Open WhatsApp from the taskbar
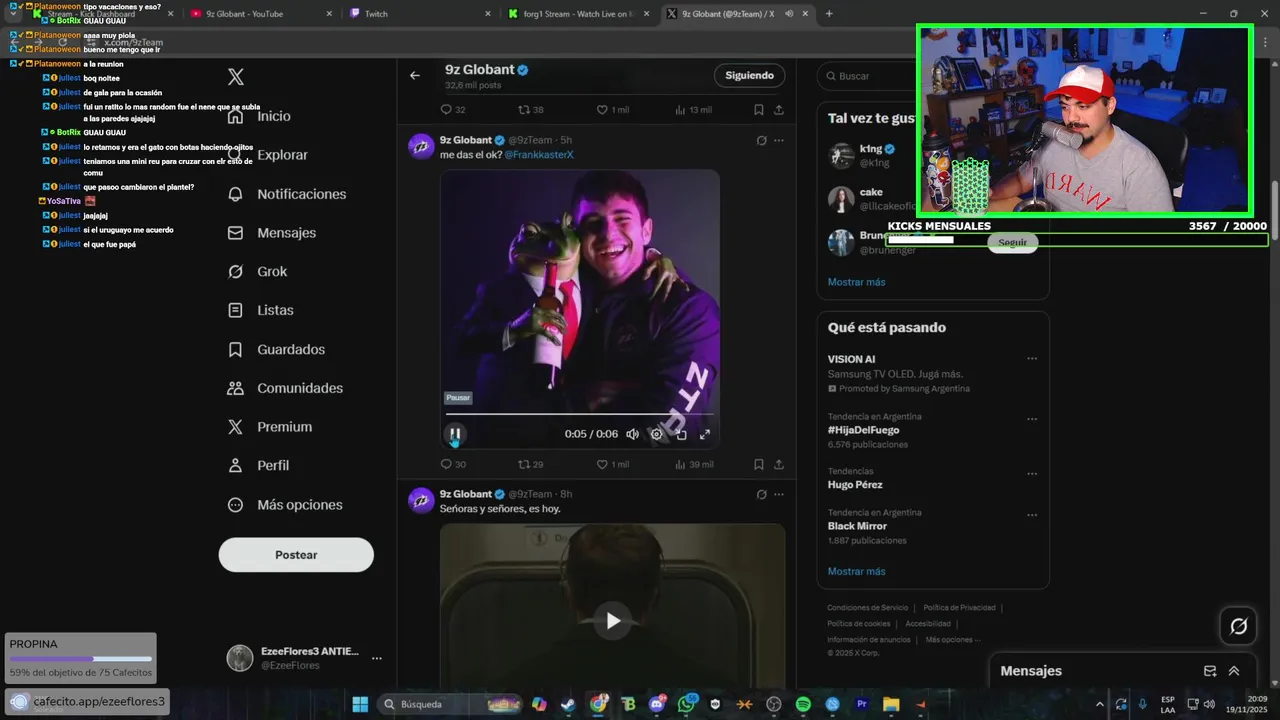Image resolution: width=1280 pixels, height=720 pixels. 686,704
